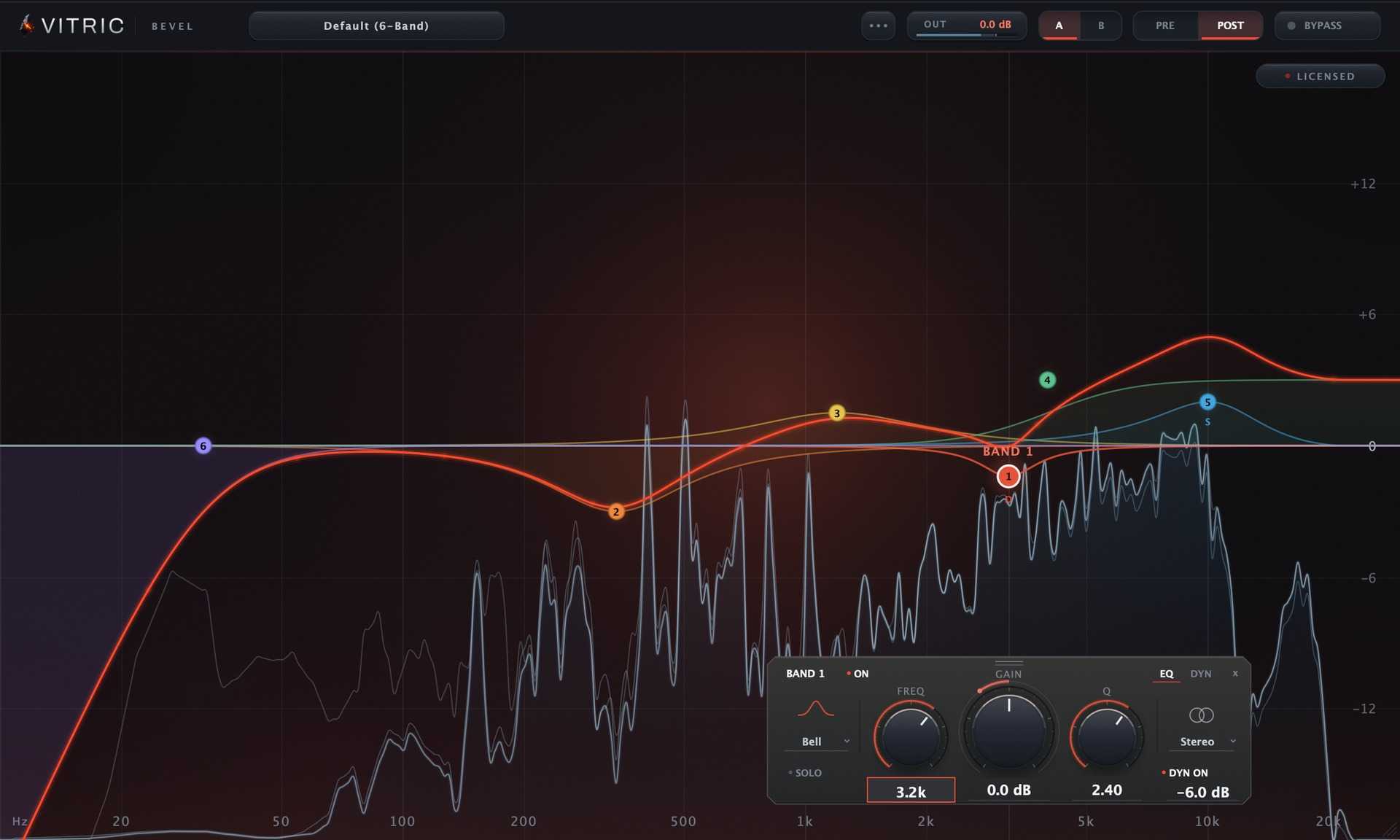Select the blue band 5 node

(1207, 402)
